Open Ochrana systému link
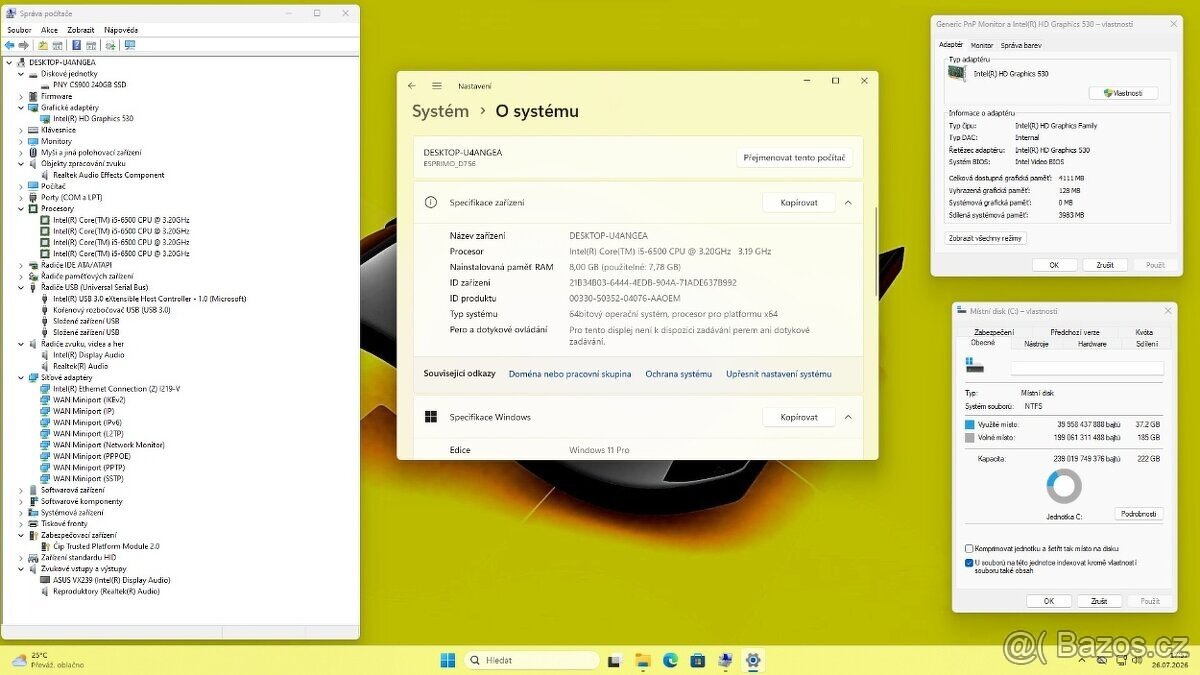This screenshot has width=1200, height=675. click(679, 374)
